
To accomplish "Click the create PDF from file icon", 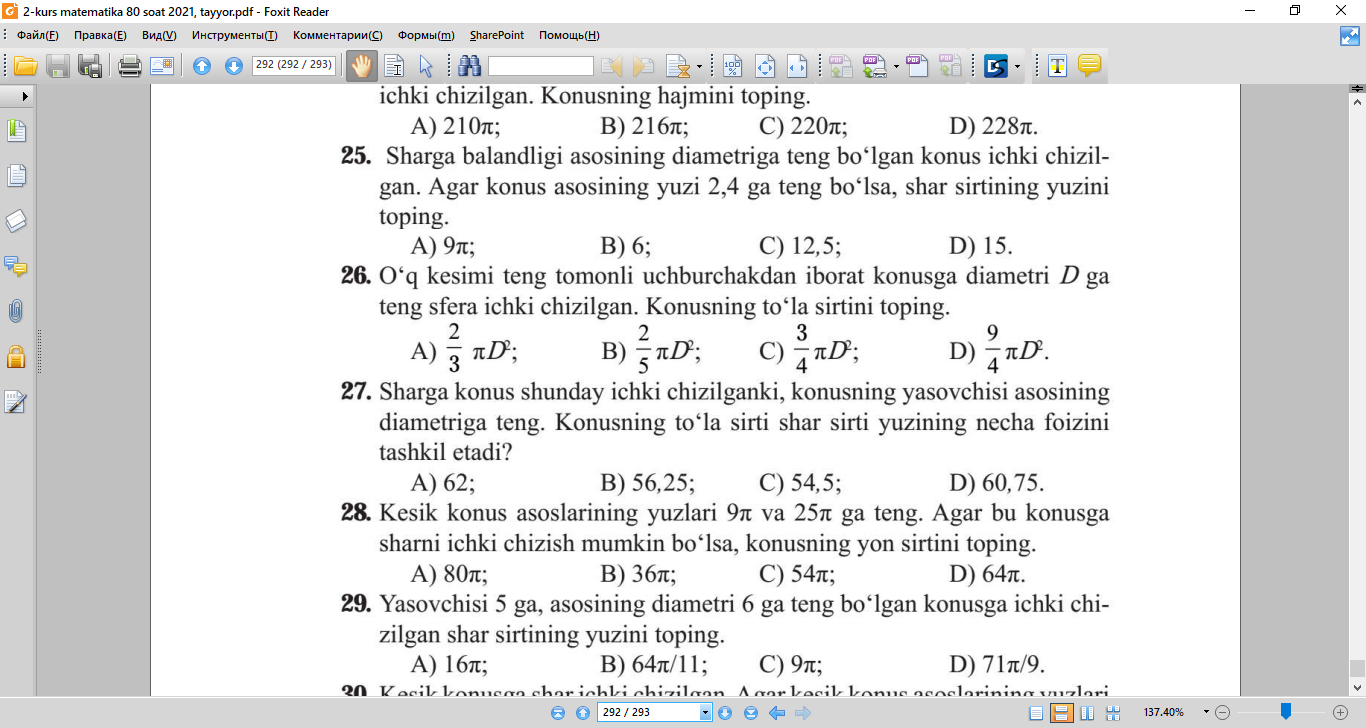I will (x=840, y=67).
